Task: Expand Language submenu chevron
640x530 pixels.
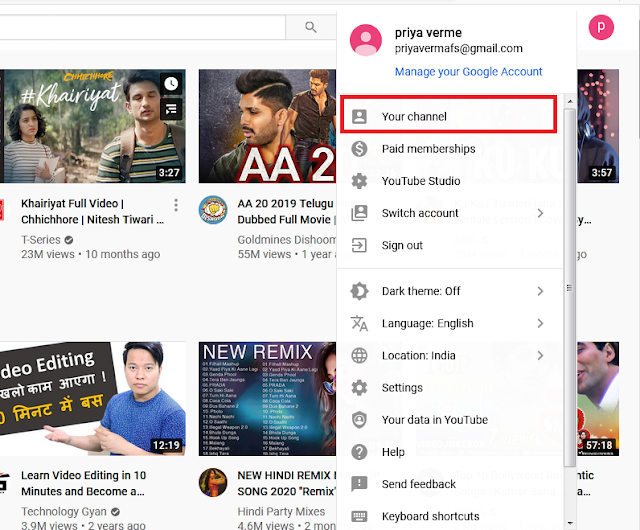Action: point(540,323)
